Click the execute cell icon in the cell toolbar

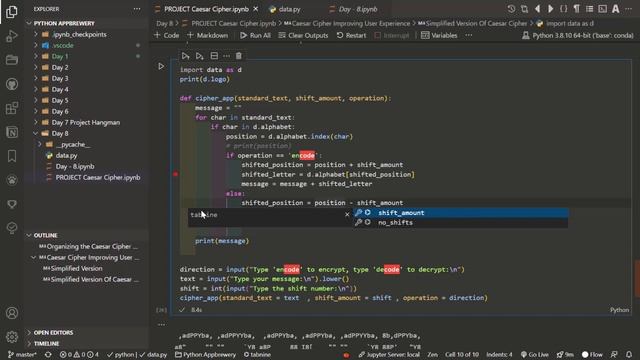tap(185, 56)
